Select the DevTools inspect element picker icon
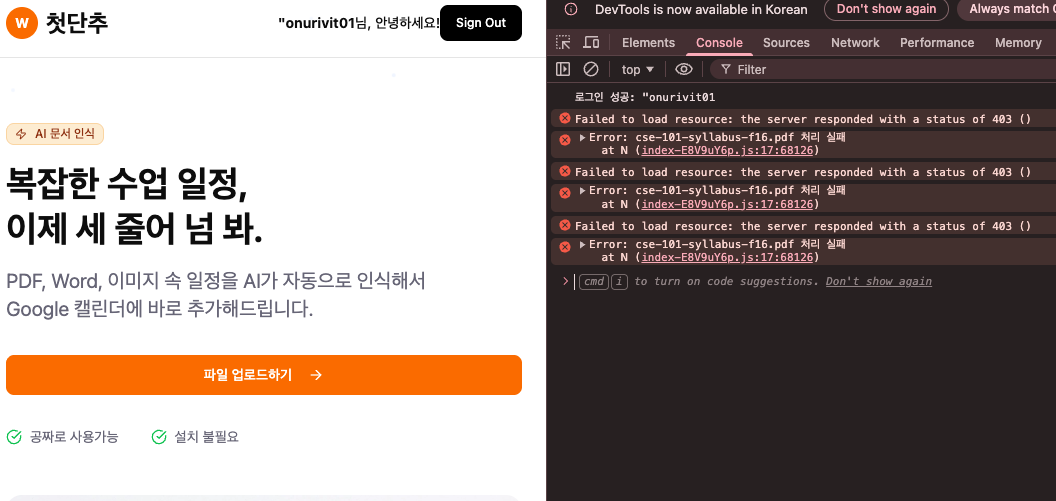1056x501 pixels. pyautogui.click(x=563, y=42)
